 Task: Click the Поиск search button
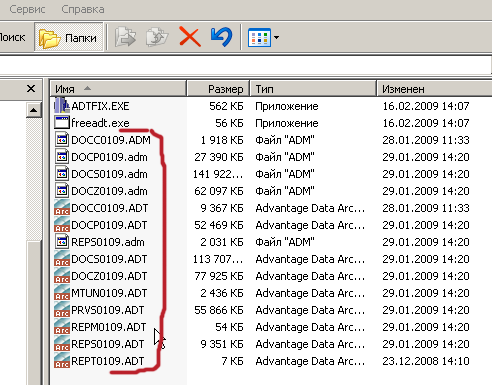(12, 37)
